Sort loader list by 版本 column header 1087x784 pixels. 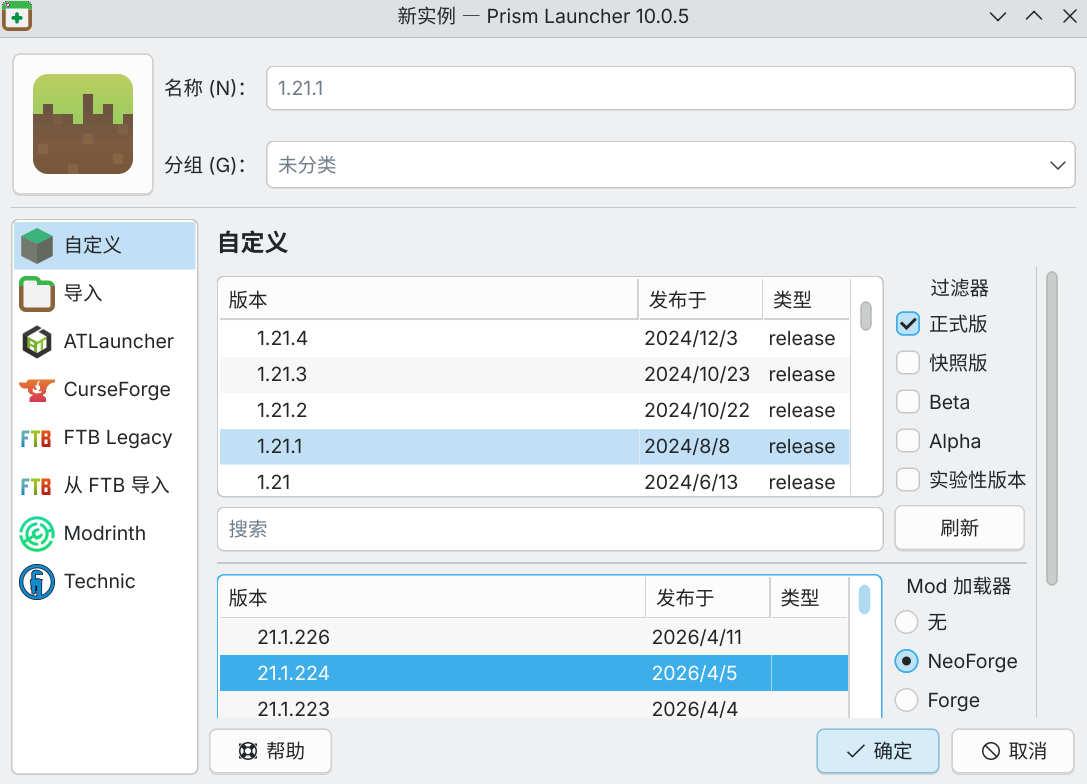(x=433, y=598)
